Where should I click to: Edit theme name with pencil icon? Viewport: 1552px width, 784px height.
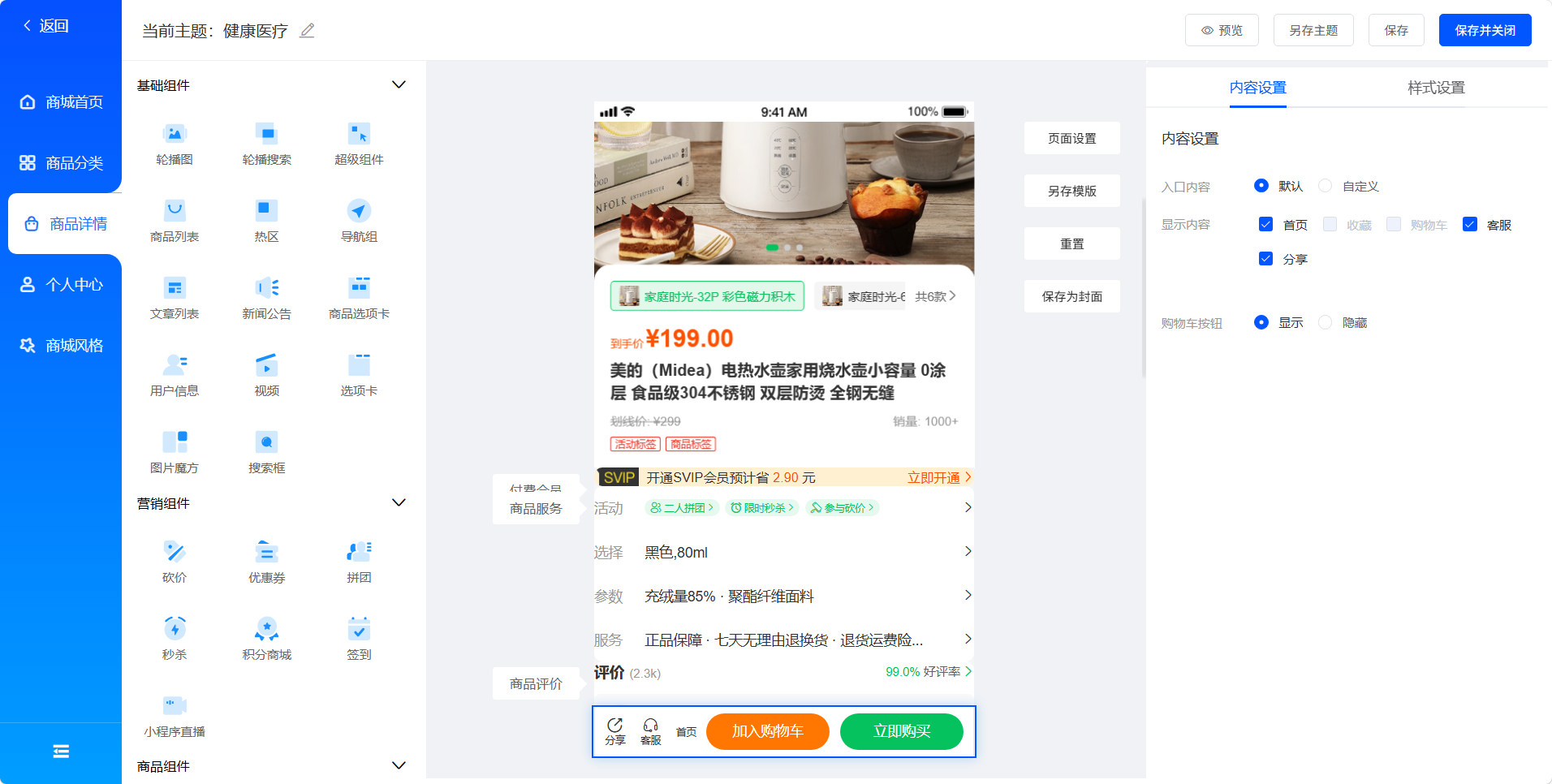(x=307, y=31)
